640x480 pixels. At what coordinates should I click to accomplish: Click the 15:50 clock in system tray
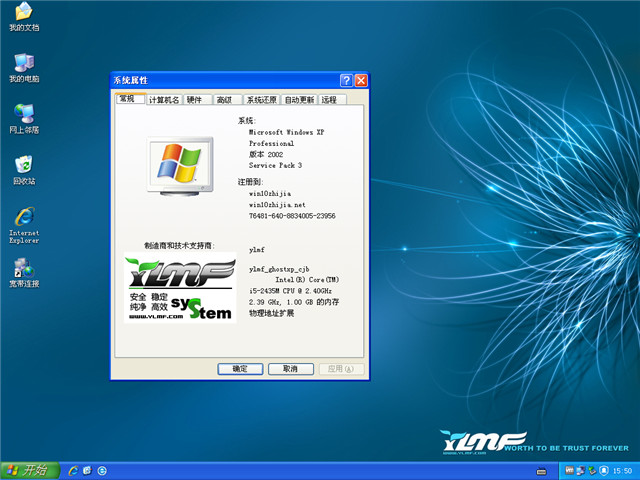tap(622, 471)
